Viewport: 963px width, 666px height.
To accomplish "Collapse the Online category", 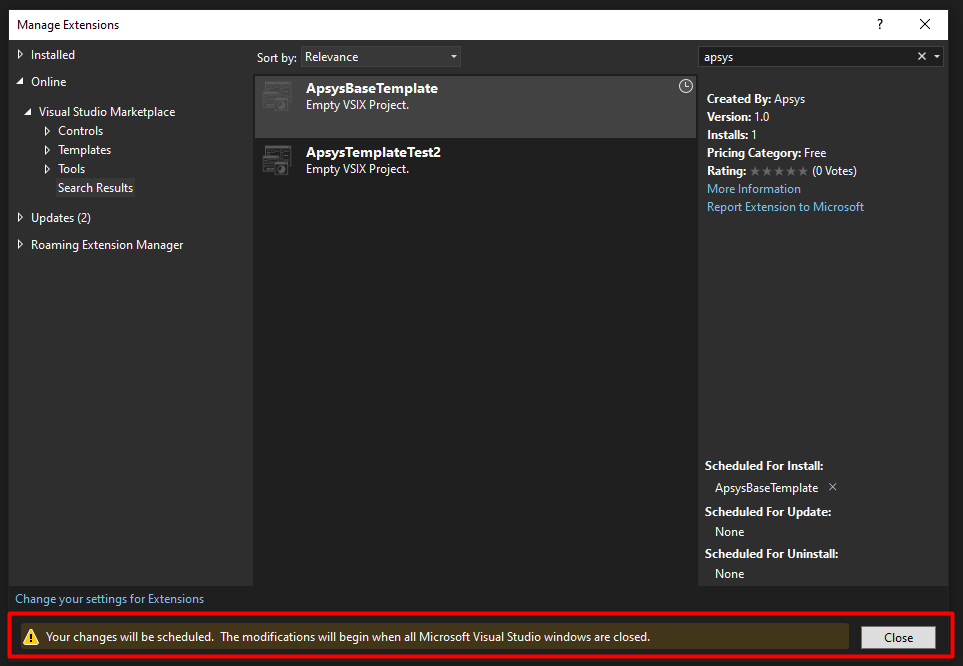I will pos(22,82).
